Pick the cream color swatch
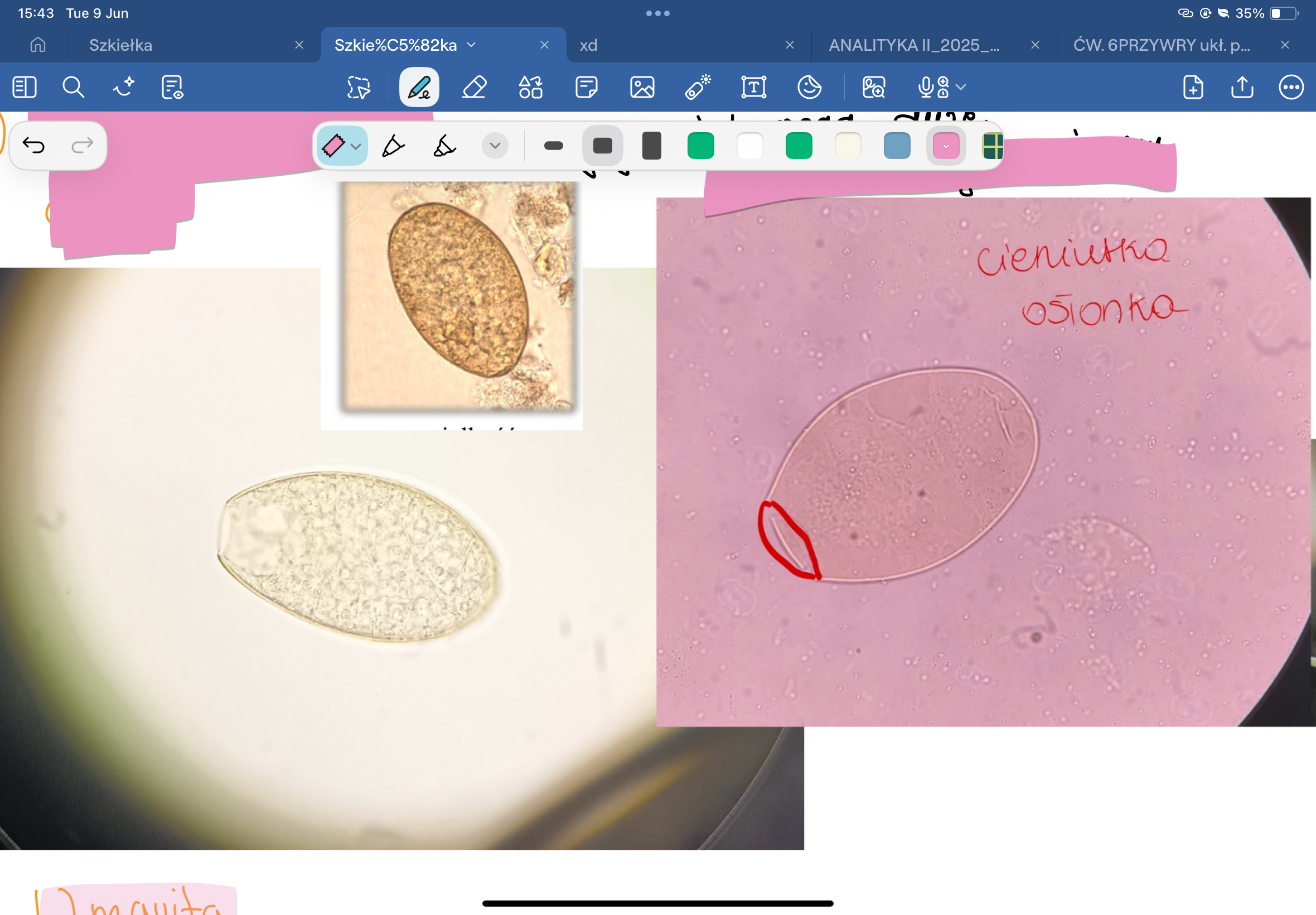Image resolution: width=1316 pixels, height=915 pixels. (848, 146)
